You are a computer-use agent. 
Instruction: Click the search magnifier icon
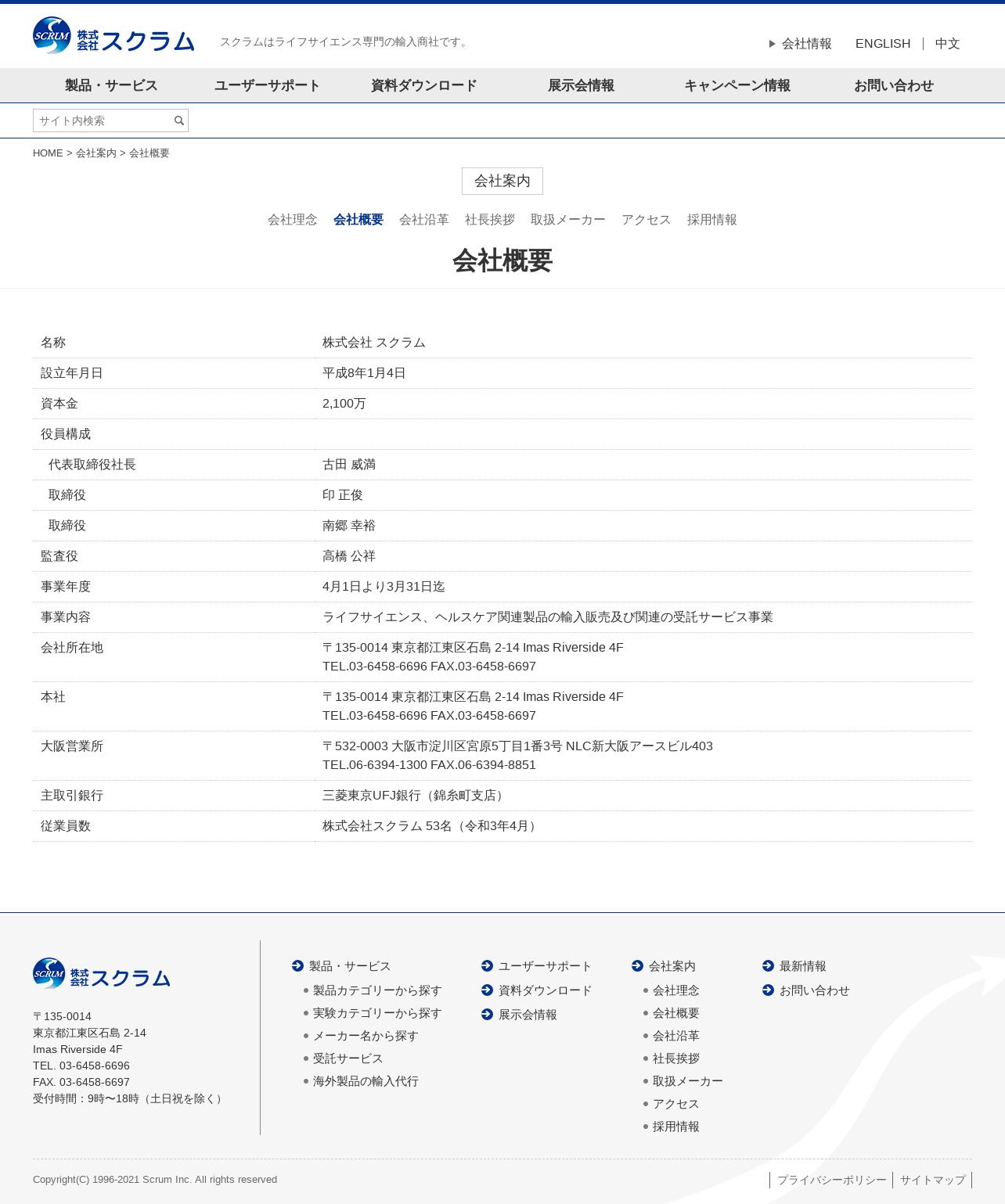[x=179, y=120]
